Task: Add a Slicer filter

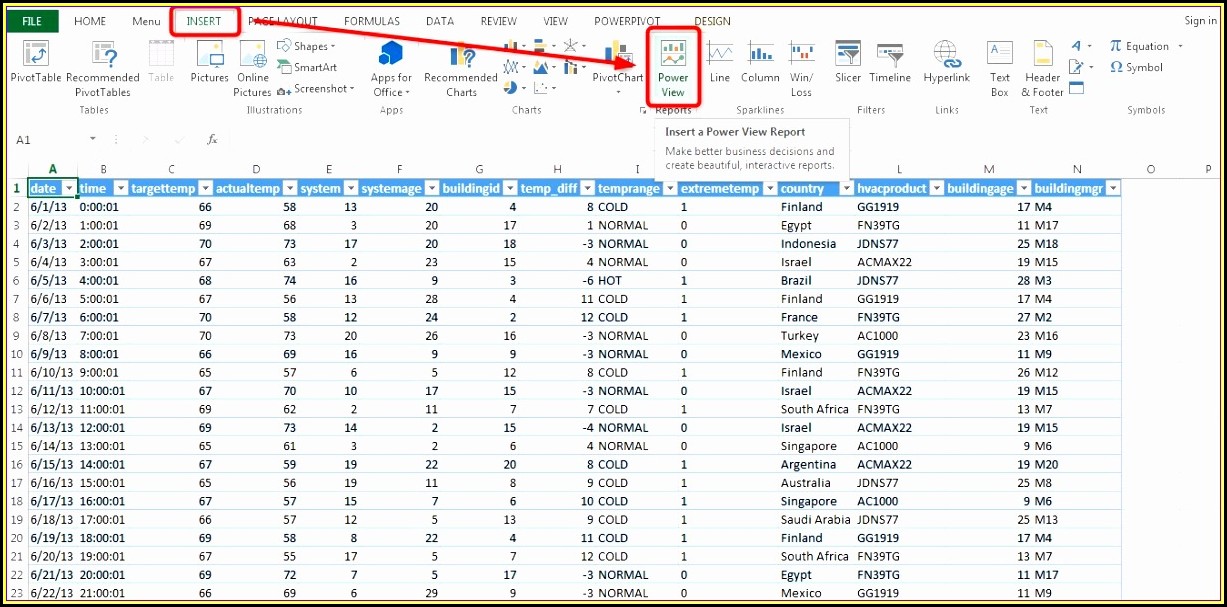Action: pyautogui.click(x=847, y=62)
